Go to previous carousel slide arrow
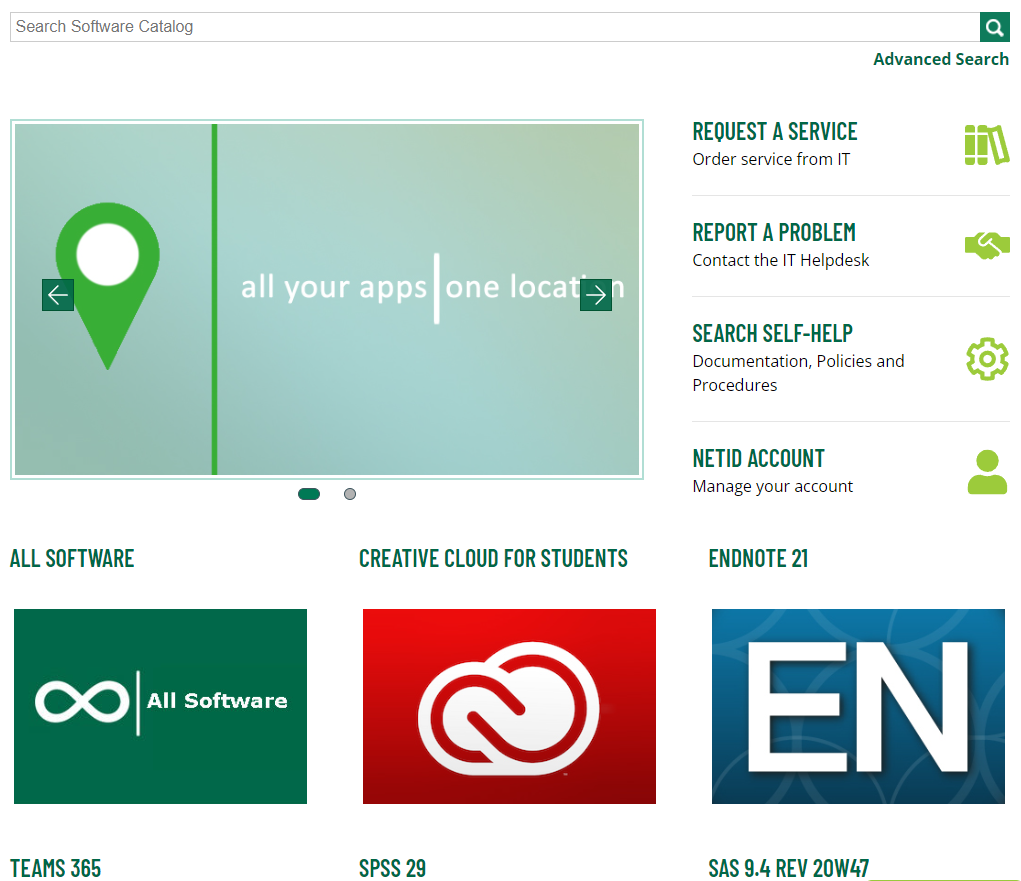 click(x=58, y=295)
